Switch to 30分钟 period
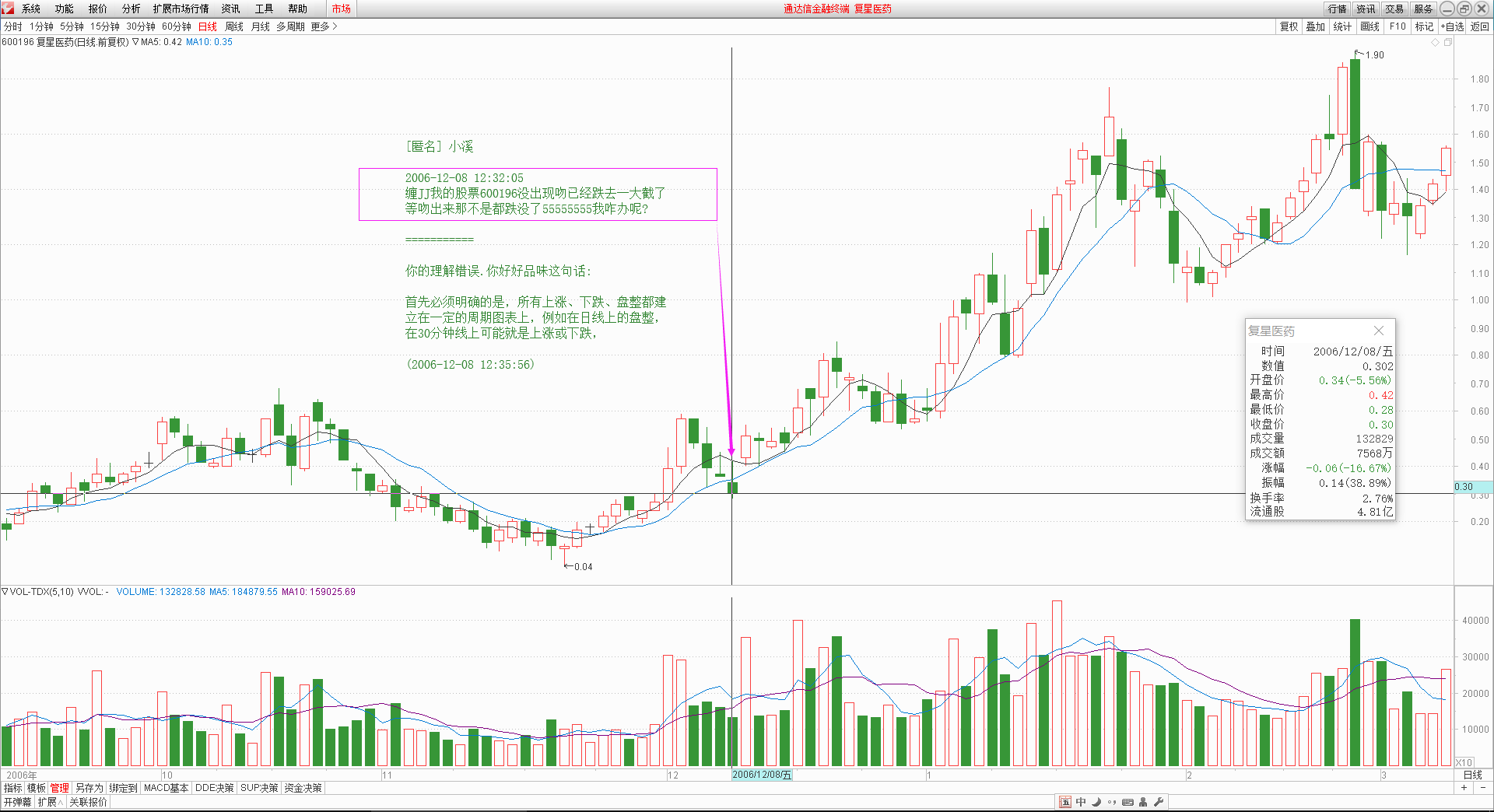The height and width of the screenshot is (812, 1494). click(x=141, y=26)
